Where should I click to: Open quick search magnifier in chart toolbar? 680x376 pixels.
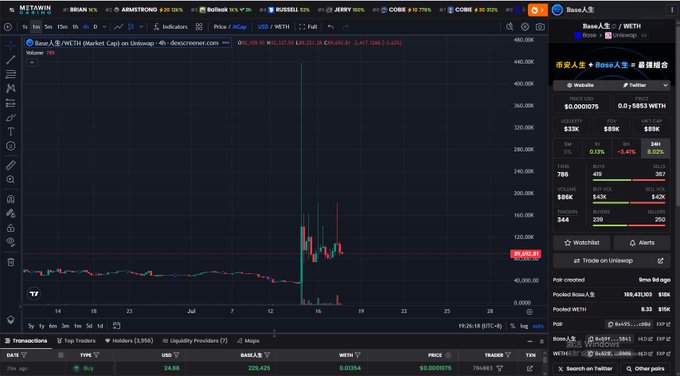pyautogui.click(x=510, y=27)
